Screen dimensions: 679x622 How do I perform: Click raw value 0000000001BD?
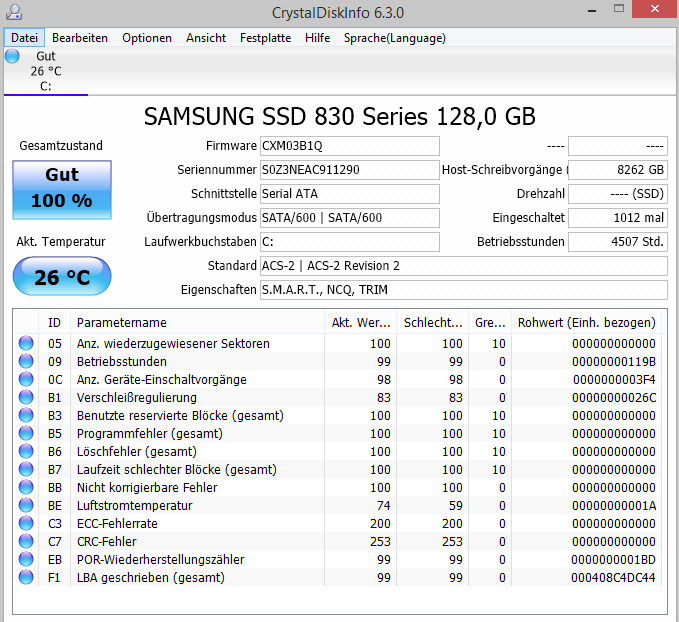click(x=614, y=560)
